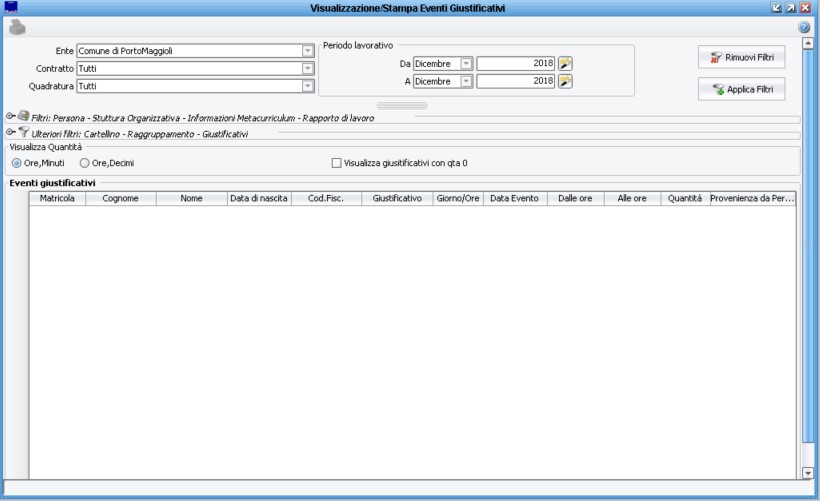The image size is (820, 501).
Task: Open the help question mark icon
Action: pos(804,28)
